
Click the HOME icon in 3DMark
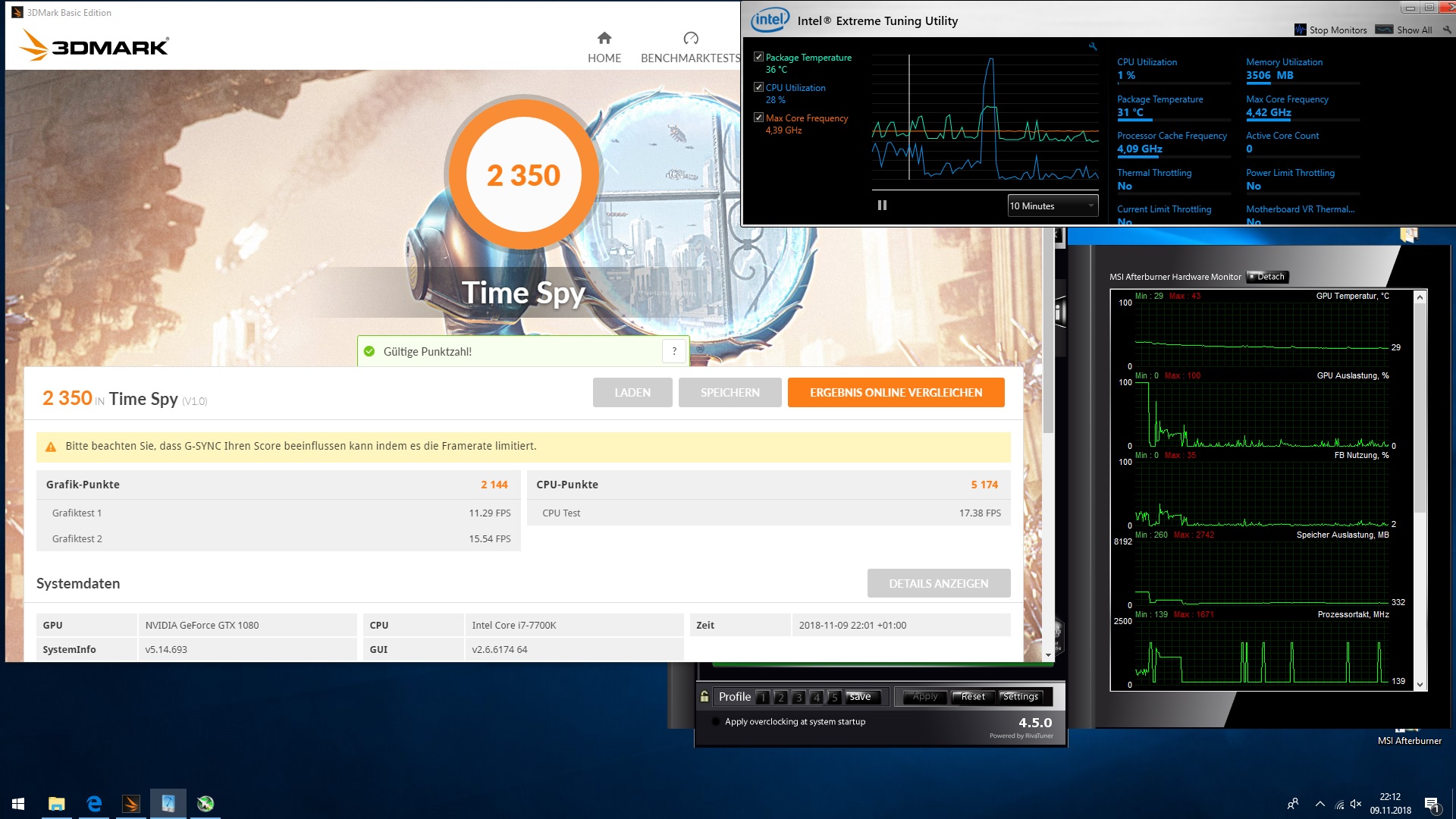tap(604, 38)
